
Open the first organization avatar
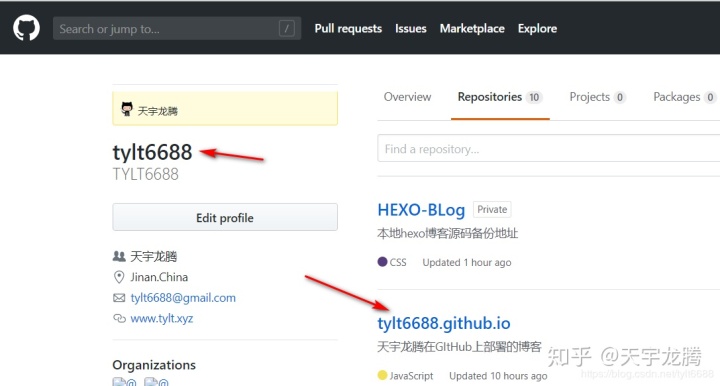click(124, 382)
